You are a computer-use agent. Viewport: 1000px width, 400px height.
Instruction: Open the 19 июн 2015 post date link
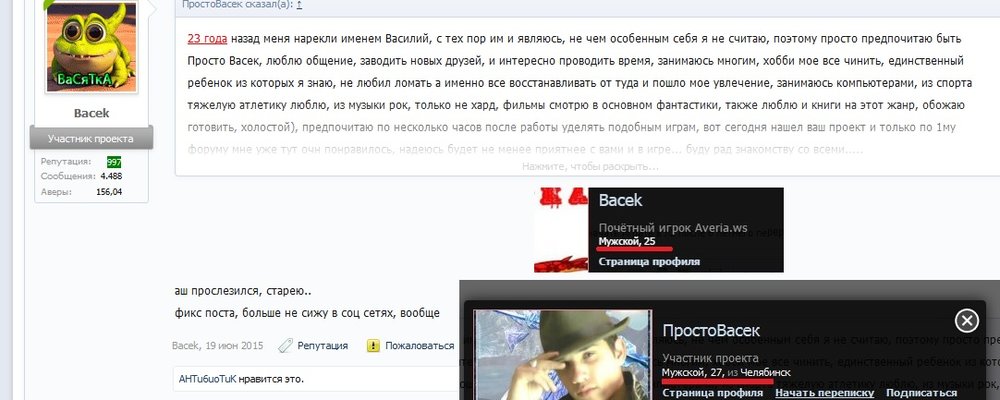coord(234,346)
